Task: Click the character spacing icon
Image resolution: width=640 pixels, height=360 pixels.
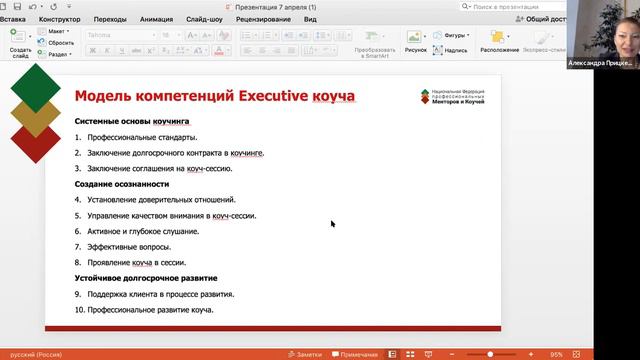Action: (181, 51)
